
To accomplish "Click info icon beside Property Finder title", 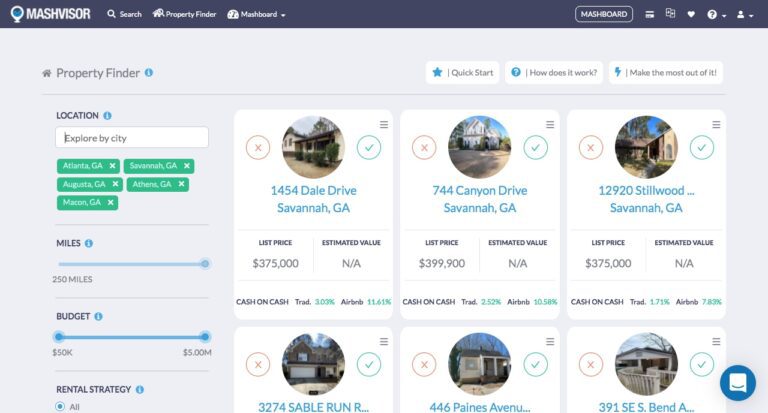I will tap(149, 73).
